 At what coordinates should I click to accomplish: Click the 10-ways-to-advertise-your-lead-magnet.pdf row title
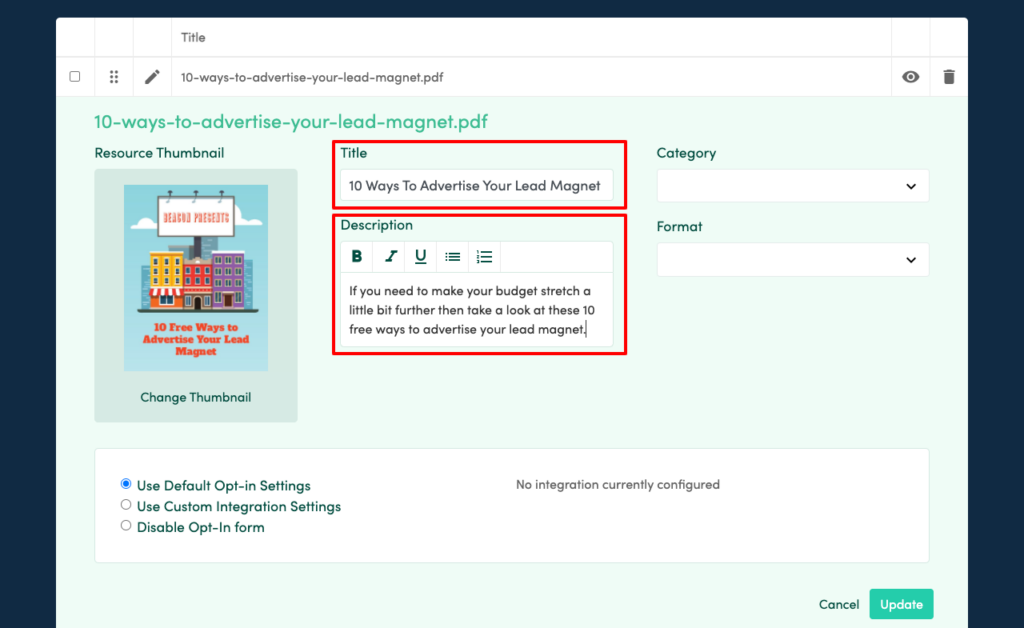coord(312,77)
